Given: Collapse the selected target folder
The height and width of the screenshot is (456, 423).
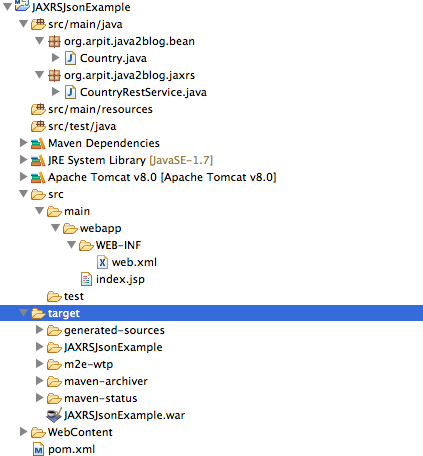Looking at the screenshot, I should click(23, 313).
